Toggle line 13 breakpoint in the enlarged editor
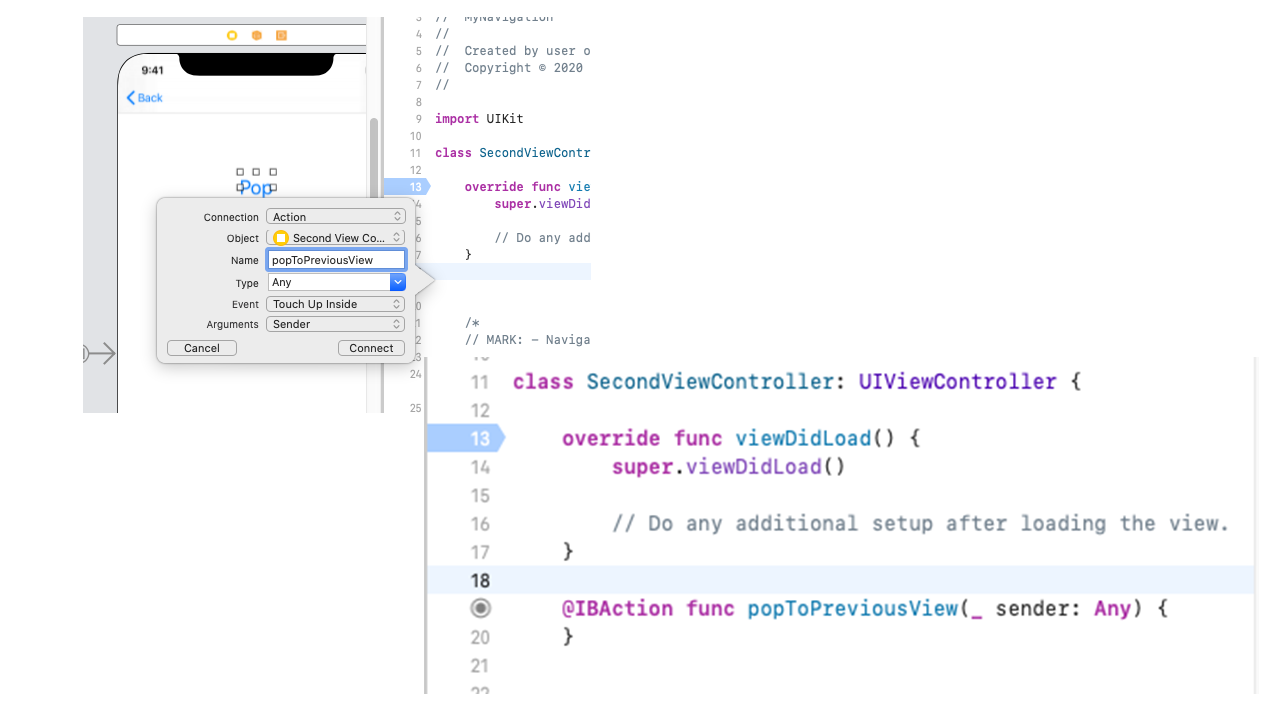Screen dimensions: 1280x720 [466, 438]
